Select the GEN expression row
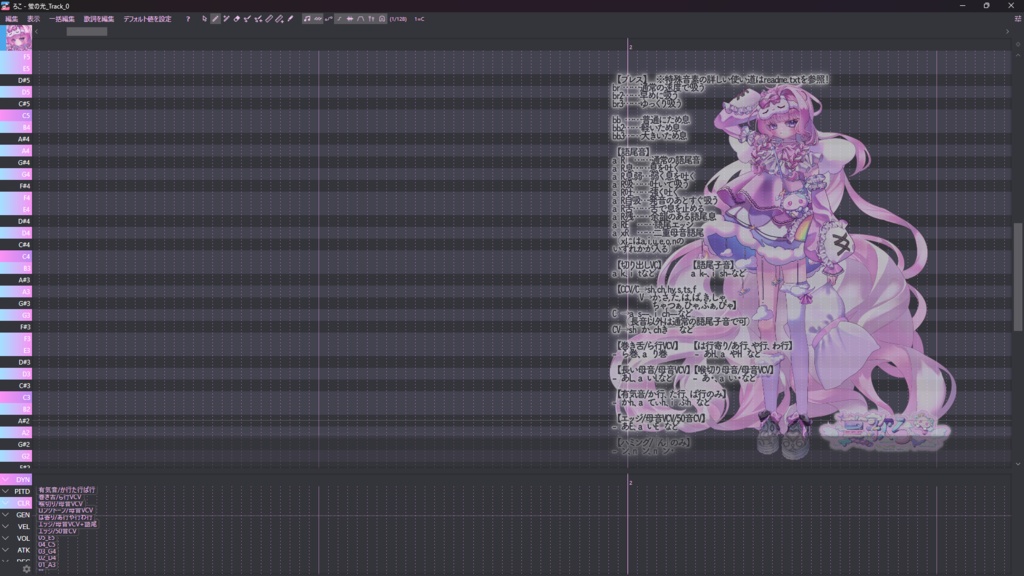Image resolution: width=1024 pixels, height=576 pixels. click(16, 515)
